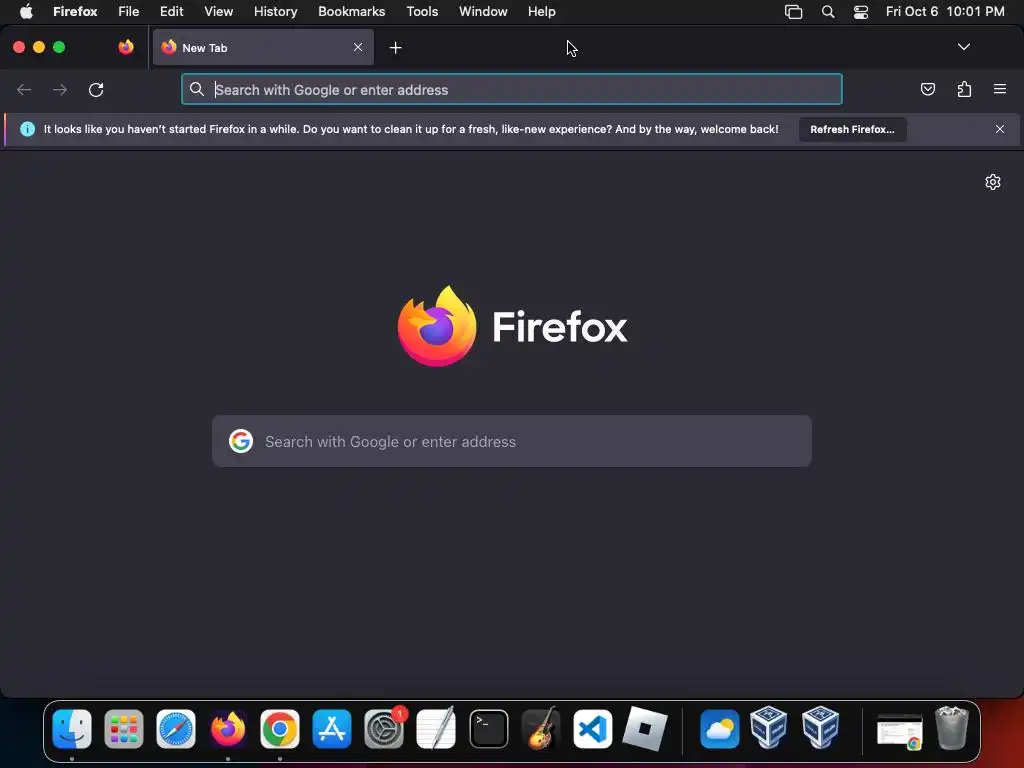
Task: Open Control Center in menu bar
Action: tap(861, 12)
